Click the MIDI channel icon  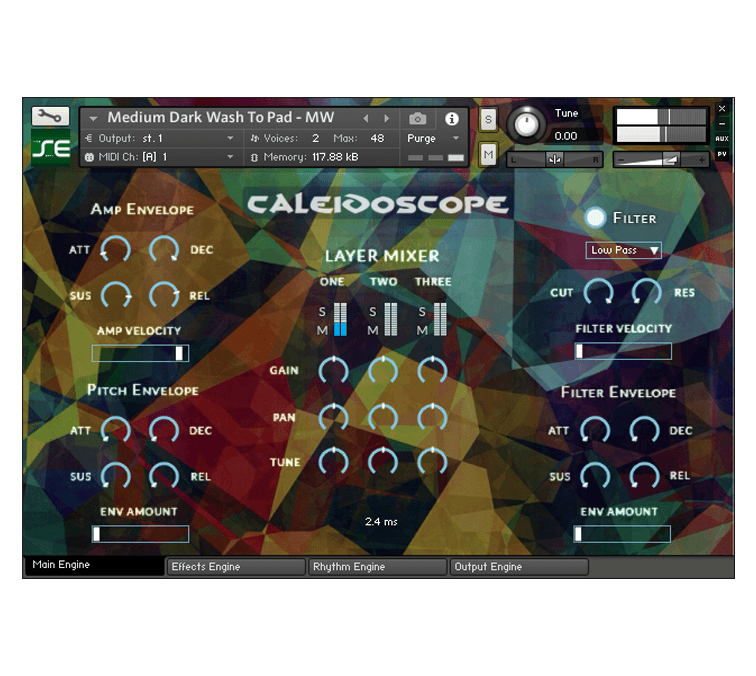[89, 157]
